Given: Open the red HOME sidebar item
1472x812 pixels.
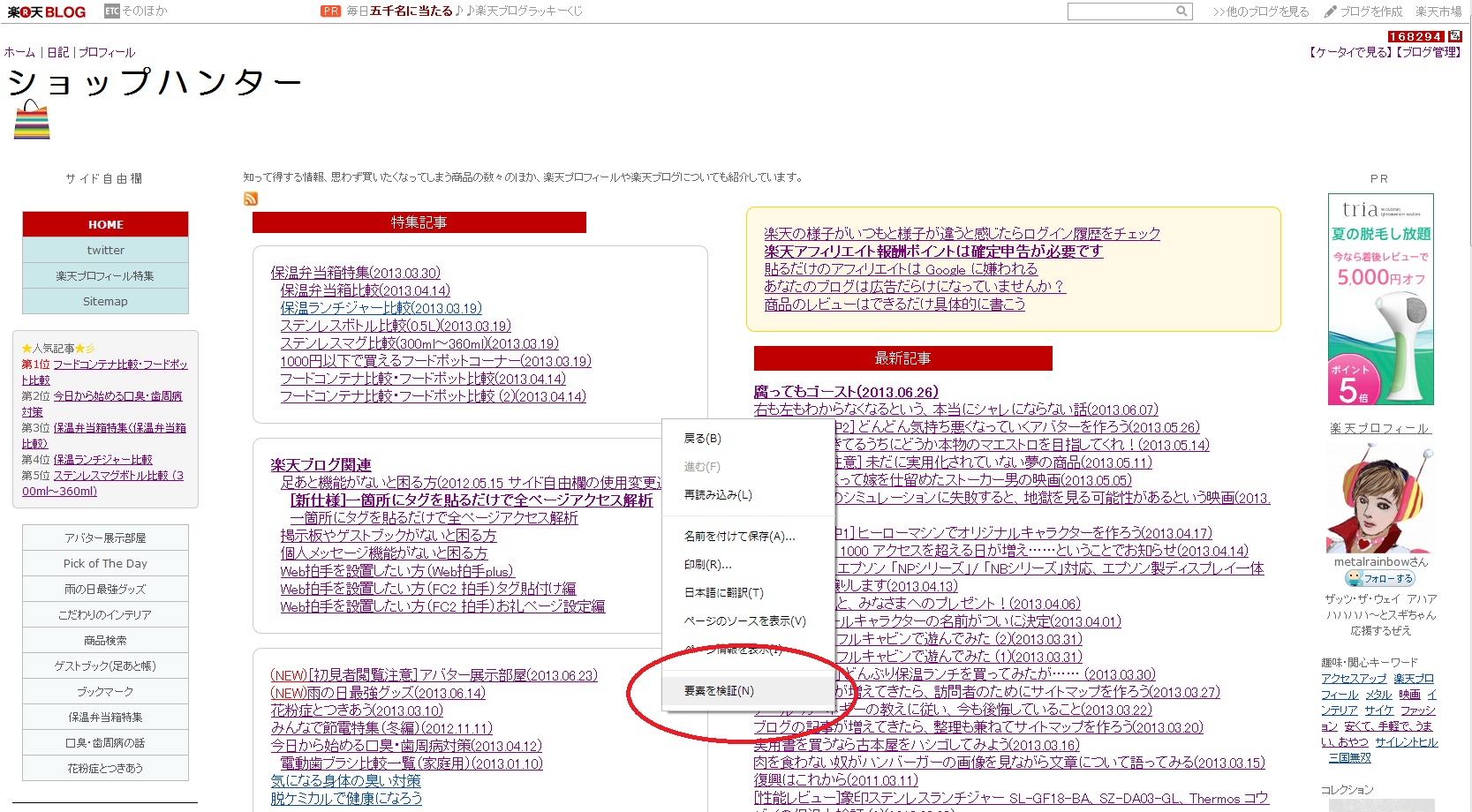Looking at the screenshot, I should [x=105, y=224].
